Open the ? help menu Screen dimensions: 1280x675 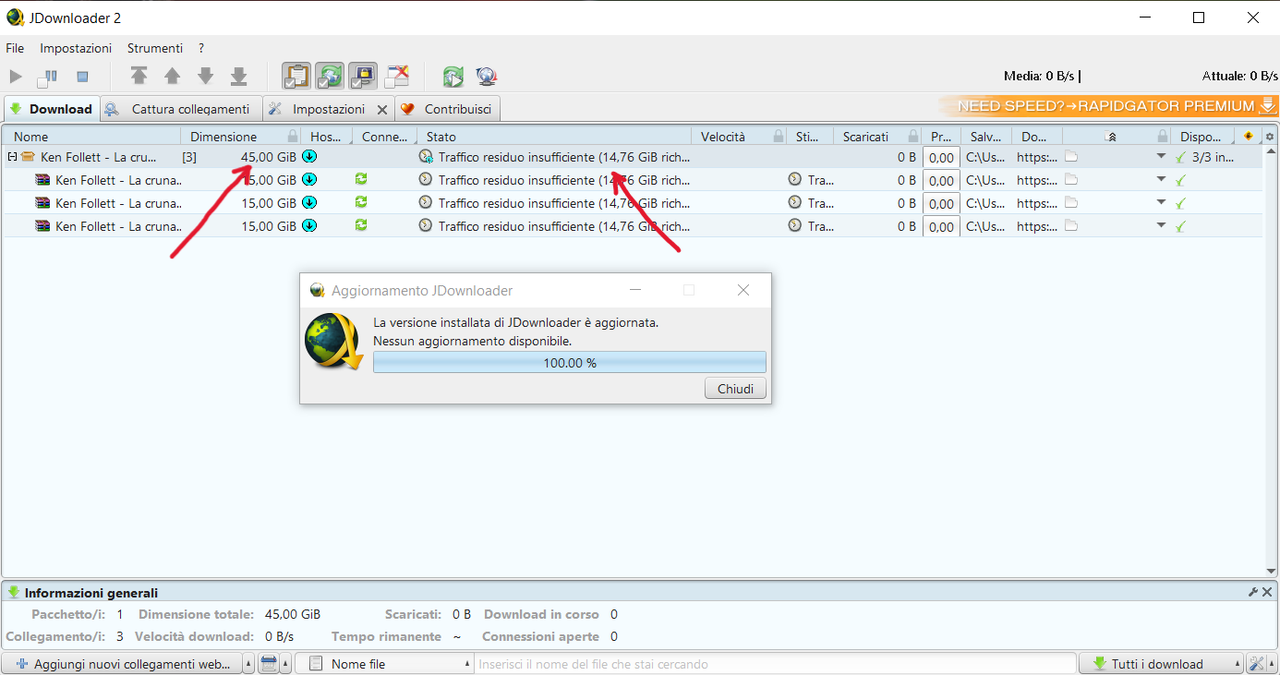tap(201, 48)
